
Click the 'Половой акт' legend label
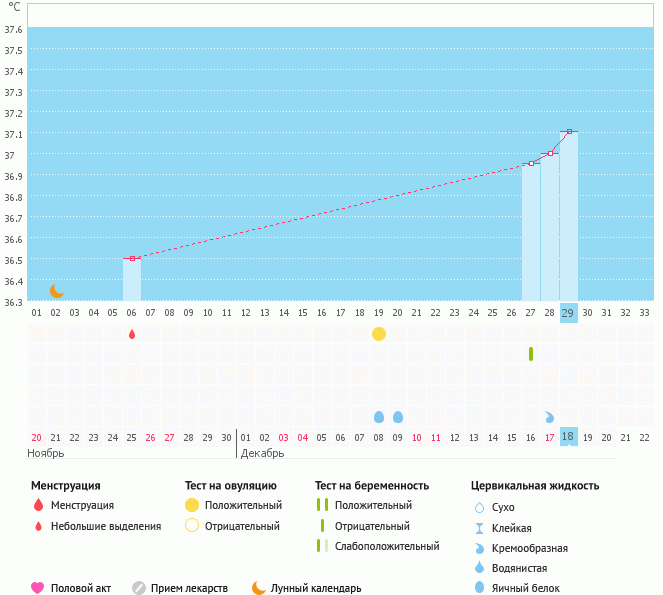tap(83, 588)
